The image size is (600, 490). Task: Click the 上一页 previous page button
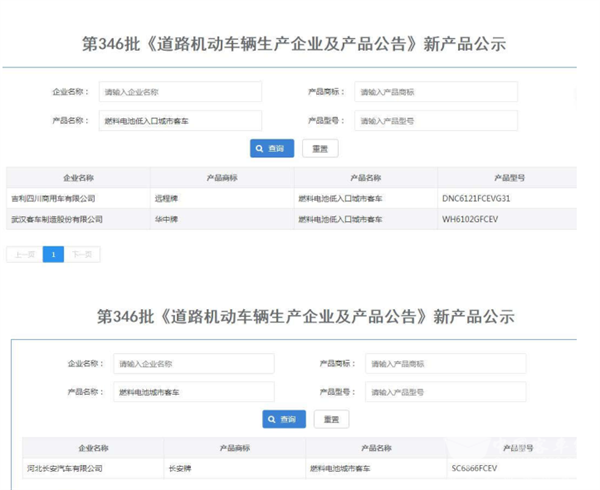pyautogui.click(x=23, y=255)
